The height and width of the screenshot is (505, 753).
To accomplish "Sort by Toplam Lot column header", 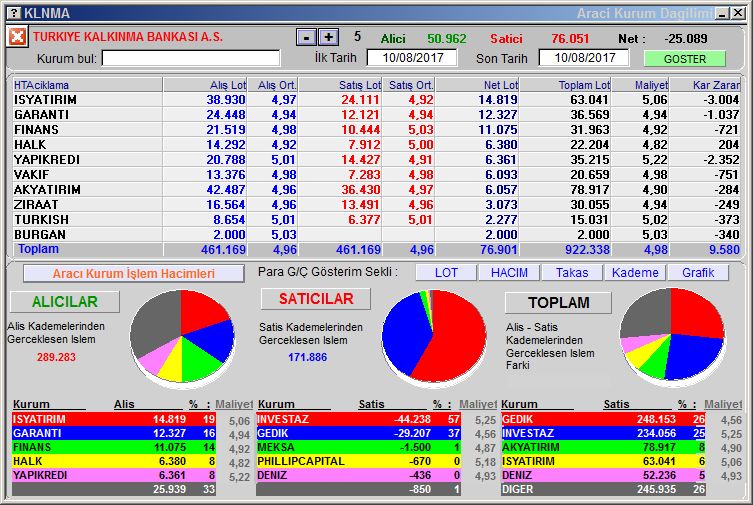I will 566,85.
